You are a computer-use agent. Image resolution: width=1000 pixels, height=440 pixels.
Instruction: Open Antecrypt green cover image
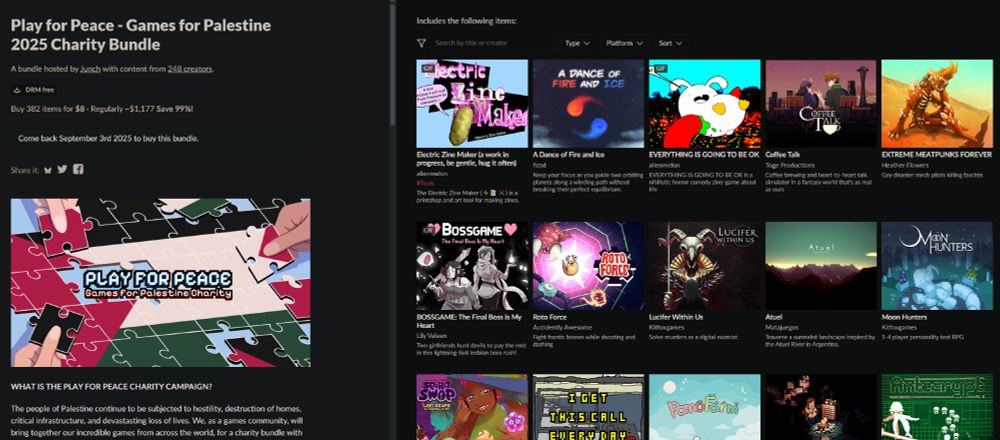[x=937, y=407]
